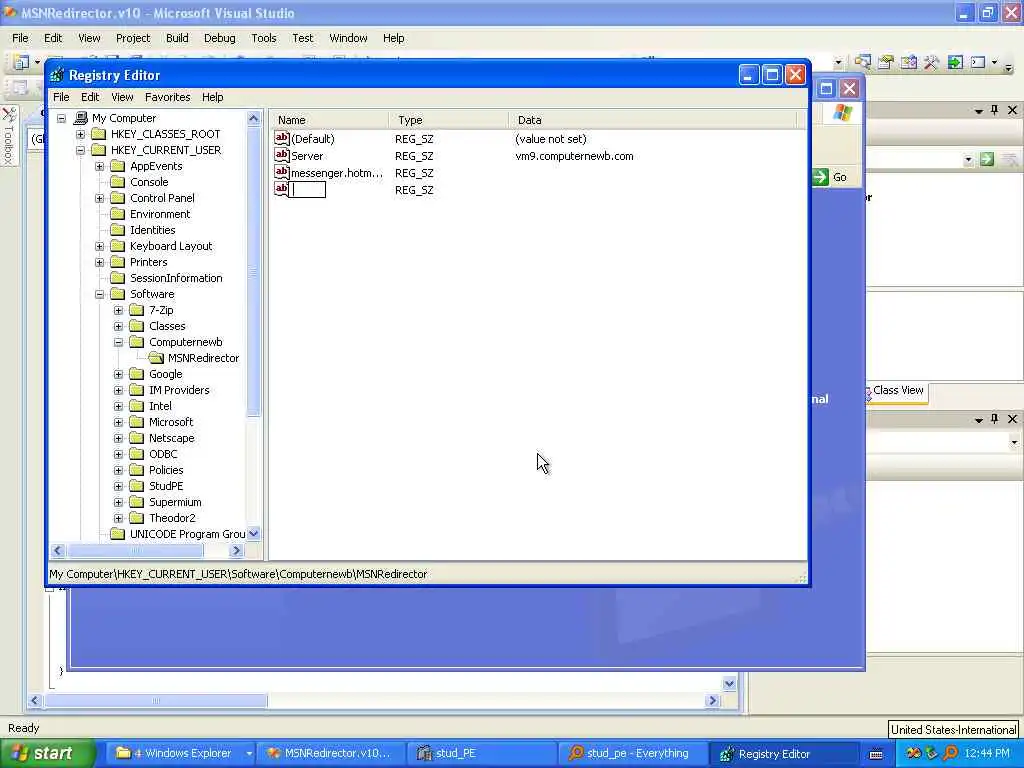
Task: Open Registry Editor Favorites menu
Action: coord(168,97)
